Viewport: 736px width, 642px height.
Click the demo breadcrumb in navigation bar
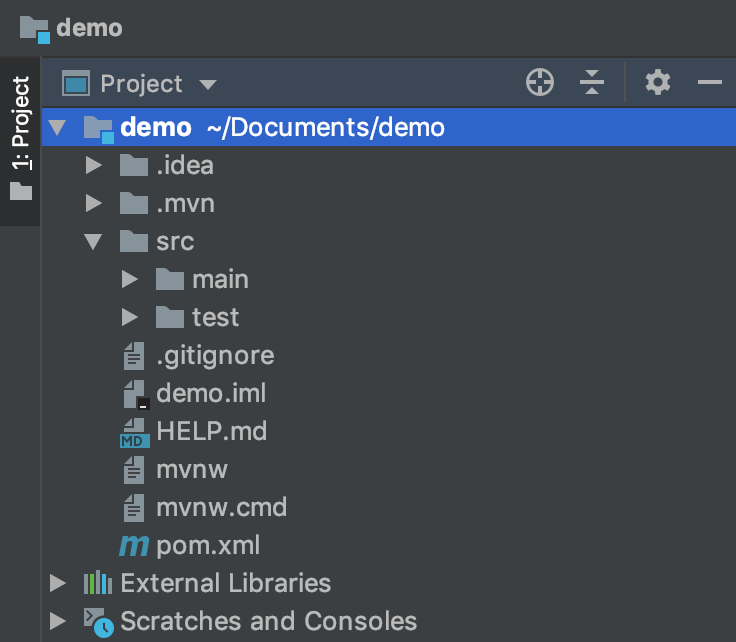[x=88, y=28]
